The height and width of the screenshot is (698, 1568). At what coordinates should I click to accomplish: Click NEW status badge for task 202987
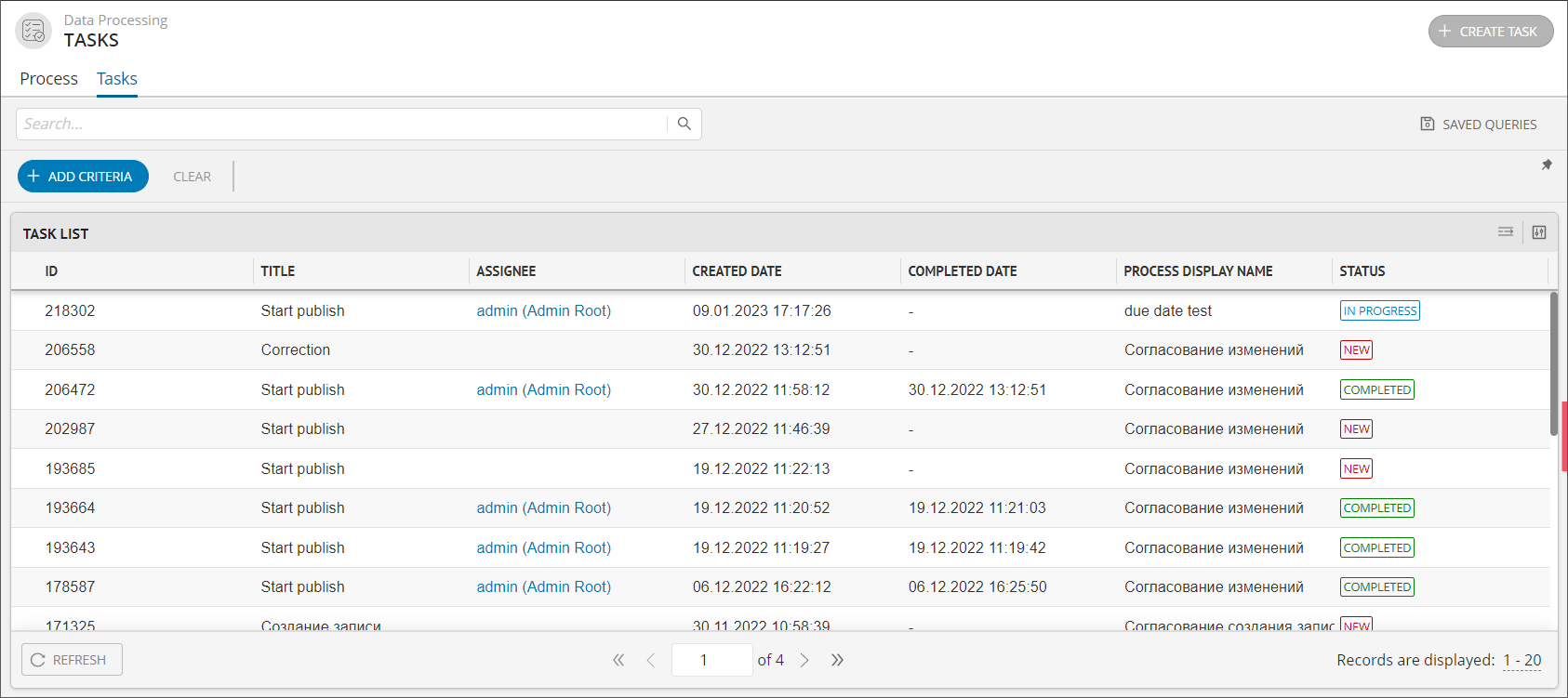click(1356, 428)
